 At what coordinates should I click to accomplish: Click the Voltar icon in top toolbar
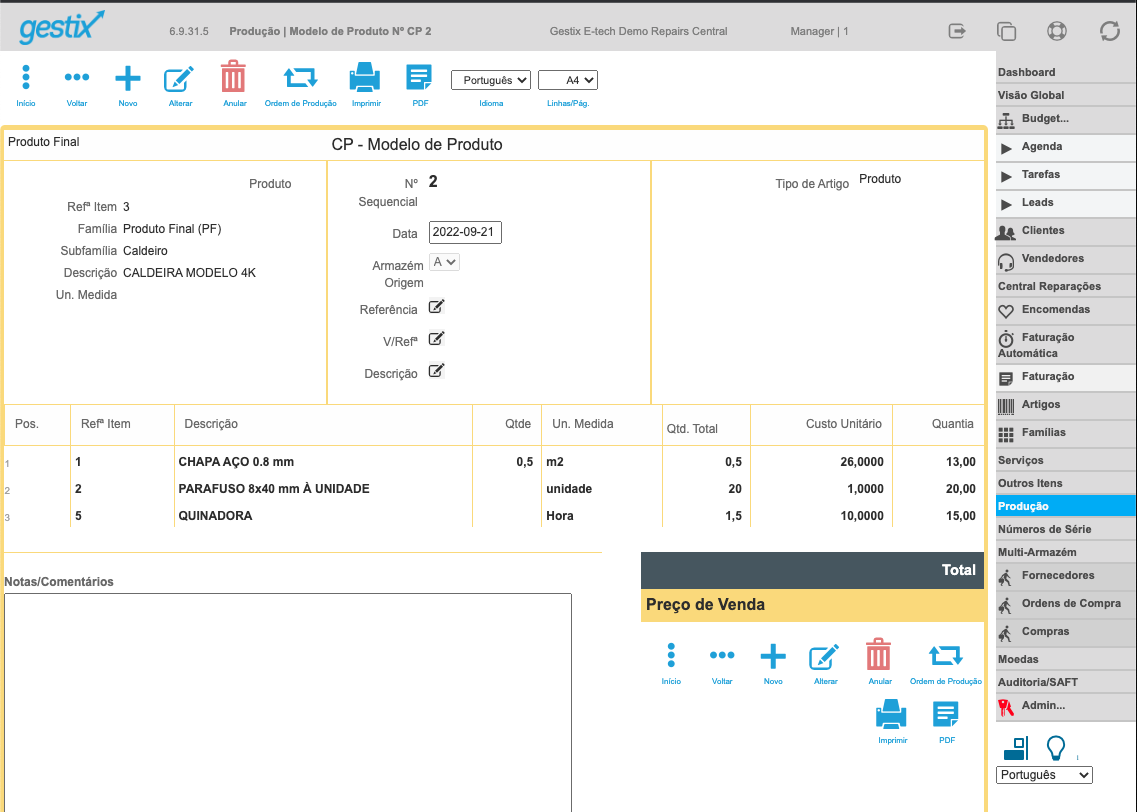click(77, 78)
